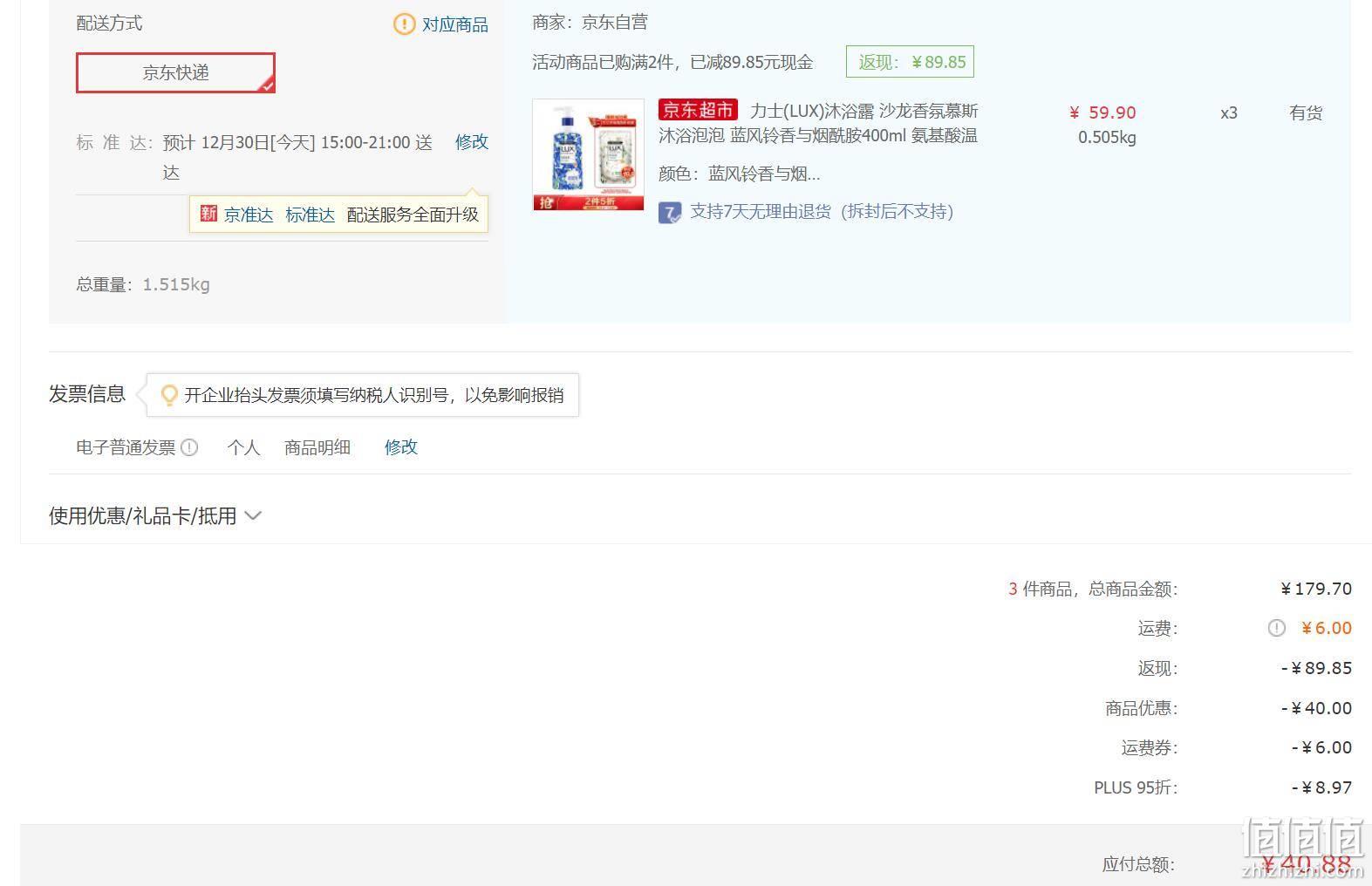Click the lightbulb icon in invoice tip
The image size is (1372, 886).
(x=169, y=396)
